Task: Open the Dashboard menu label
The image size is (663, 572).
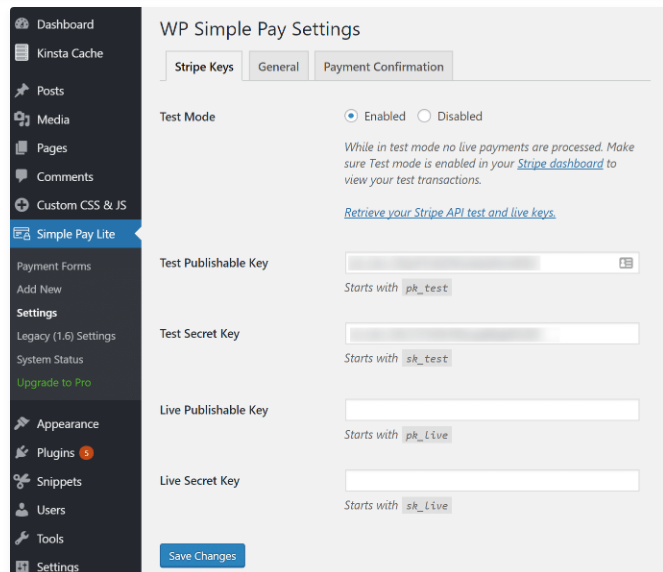Action: [x=65, y=25]
